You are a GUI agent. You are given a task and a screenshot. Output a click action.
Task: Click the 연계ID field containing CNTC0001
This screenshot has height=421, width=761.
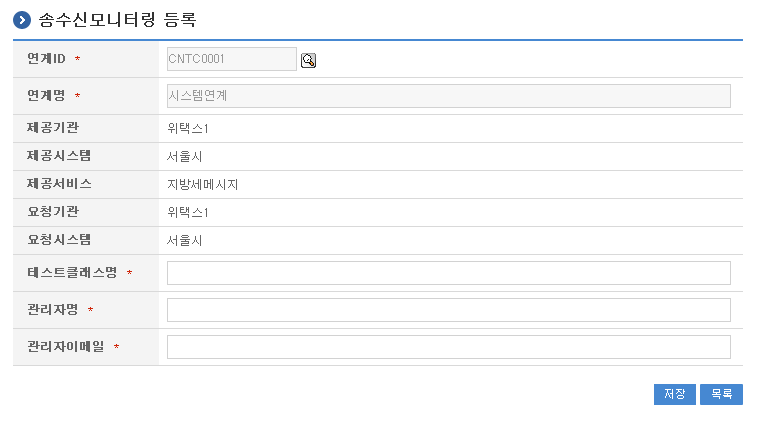pos(231,59)
